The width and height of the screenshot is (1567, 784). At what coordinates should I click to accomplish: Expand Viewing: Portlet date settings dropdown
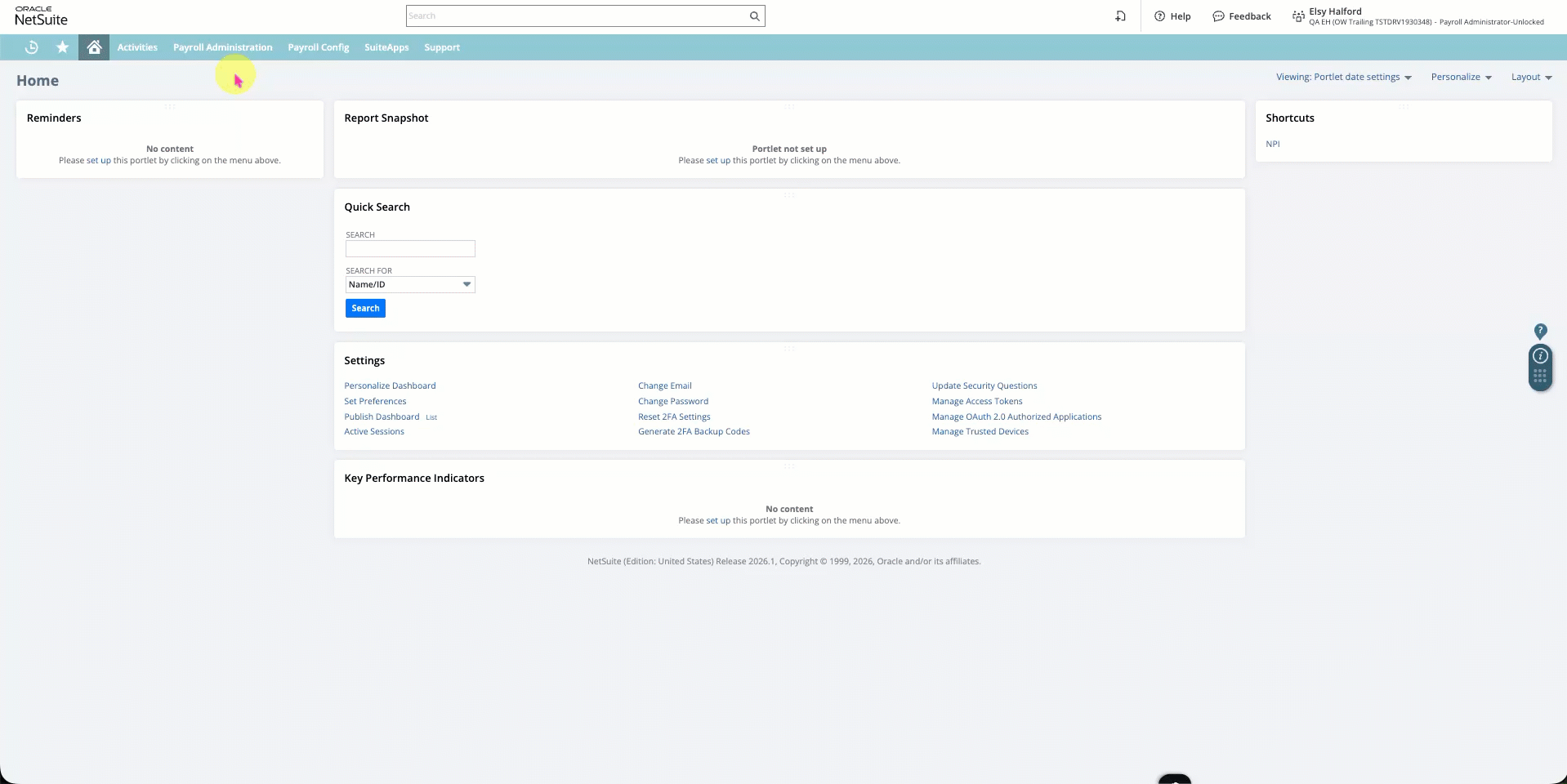tap(1344, 77)
